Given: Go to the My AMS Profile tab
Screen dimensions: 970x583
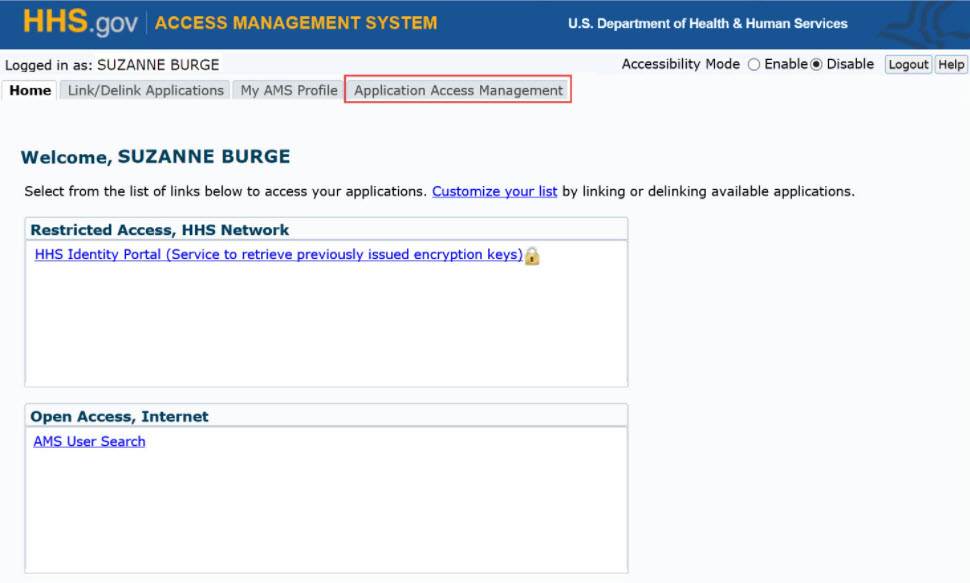Looking at the screenshot, I should click(x=289, y=90).
